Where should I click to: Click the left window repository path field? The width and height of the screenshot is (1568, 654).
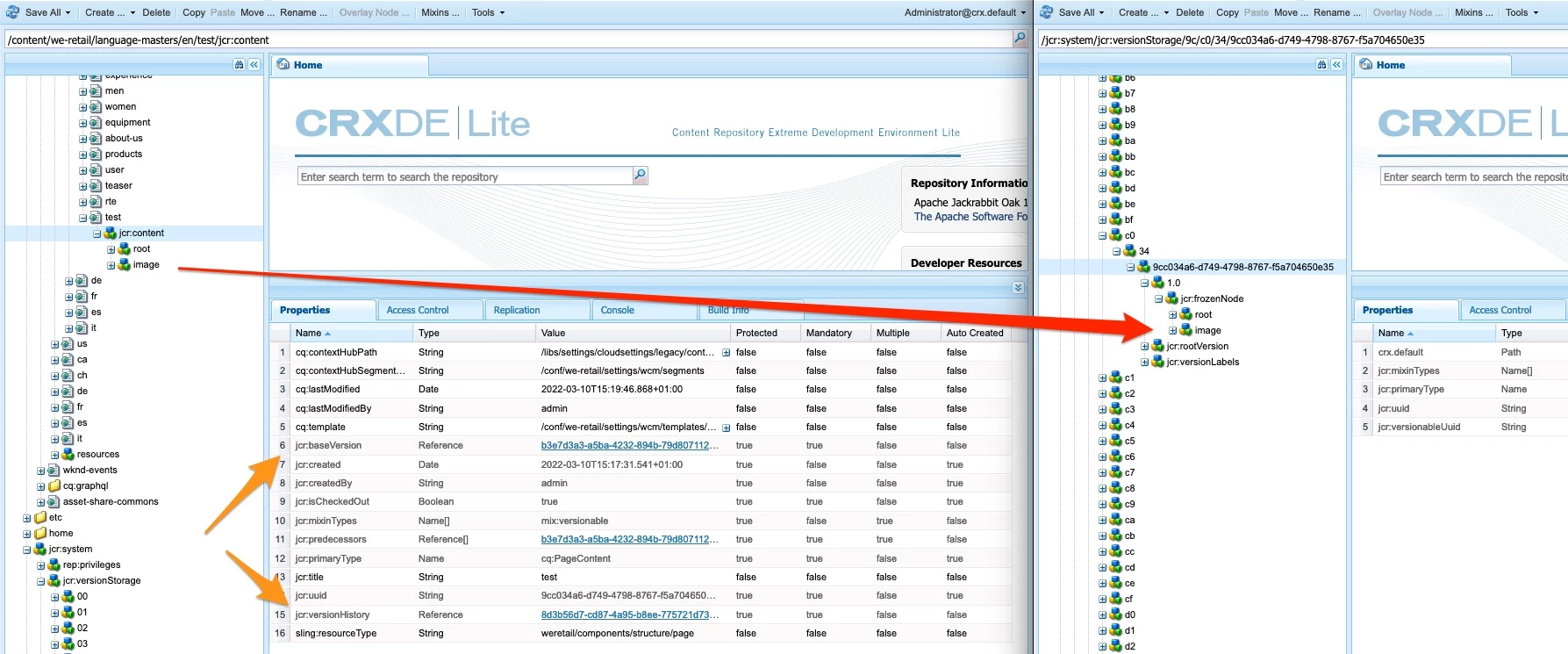click(x=508, y=40)
